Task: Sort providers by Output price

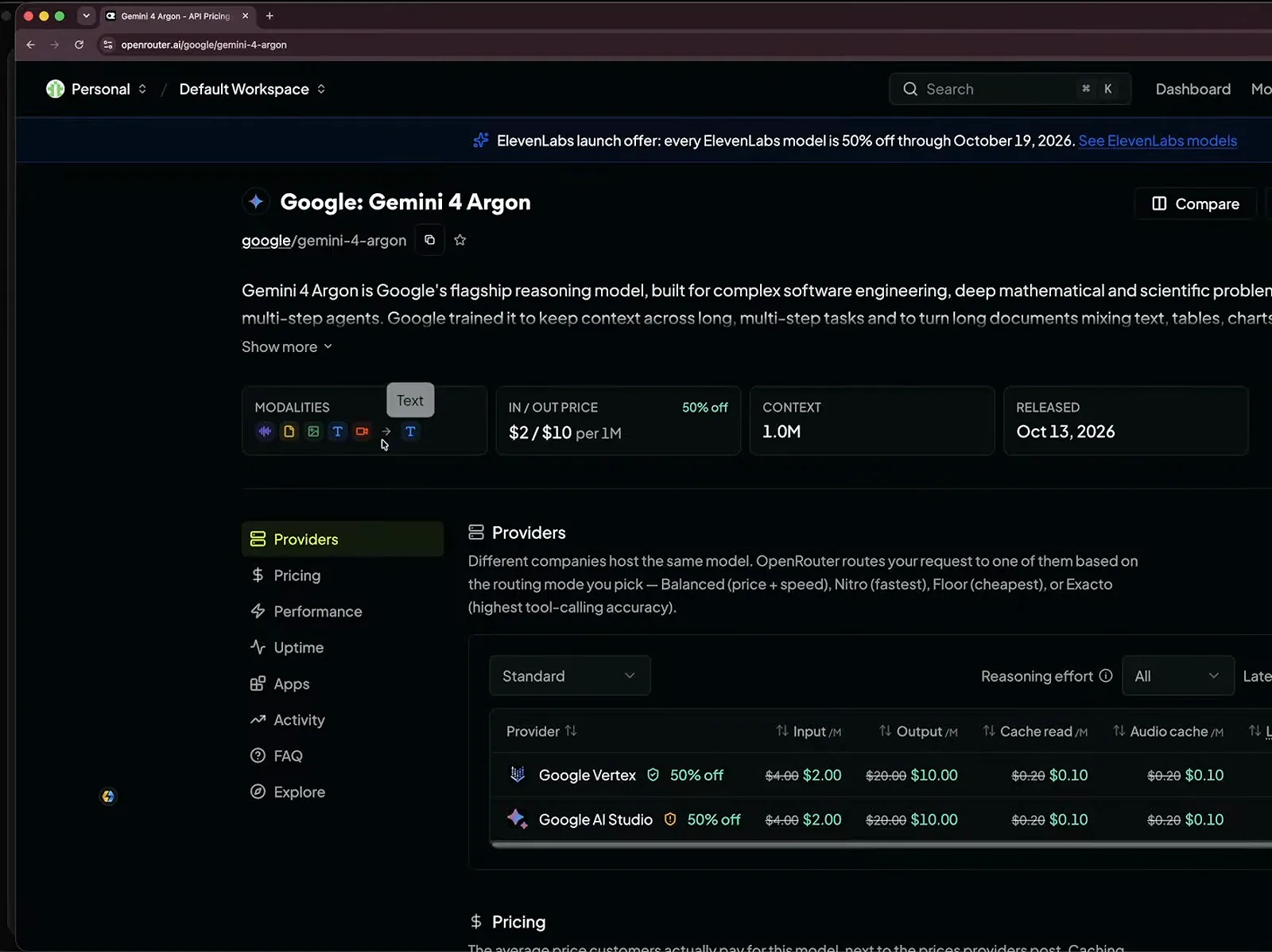Action: click(918, 731)
